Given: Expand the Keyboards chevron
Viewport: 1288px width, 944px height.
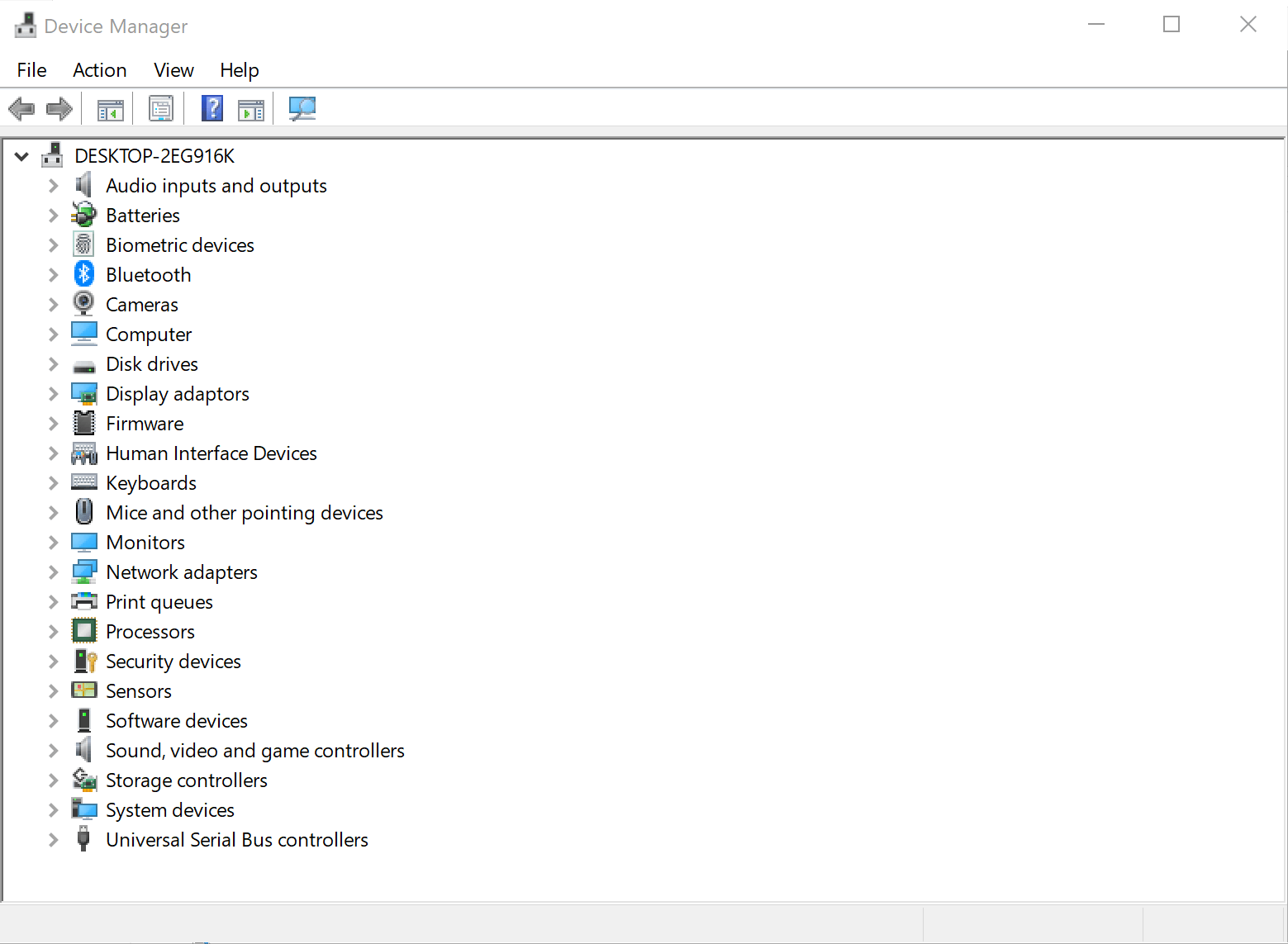Looking at the screenshot, I should click(54, 483).
